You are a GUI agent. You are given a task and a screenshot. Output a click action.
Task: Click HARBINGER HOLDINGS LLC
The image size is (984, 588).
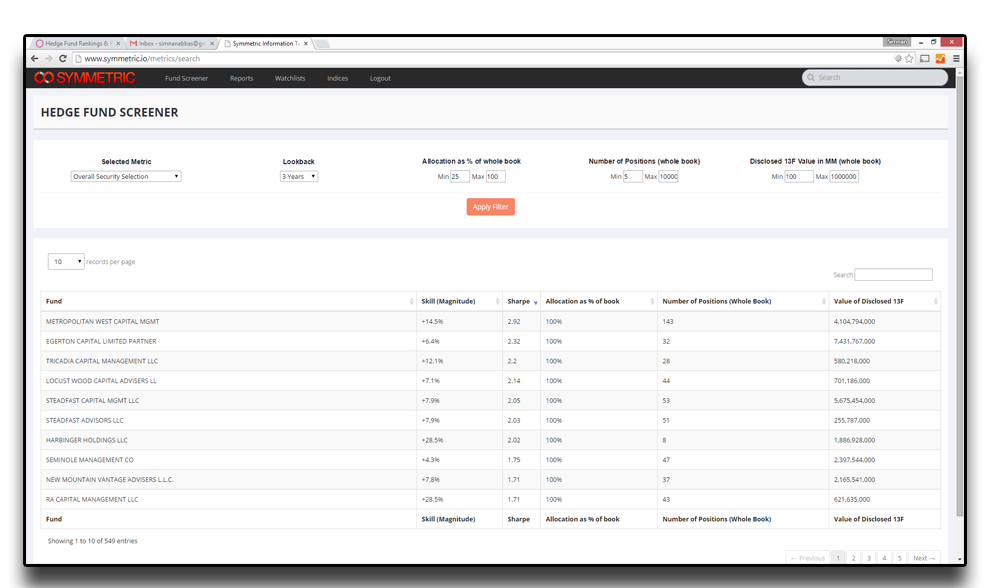coord(87,440)
